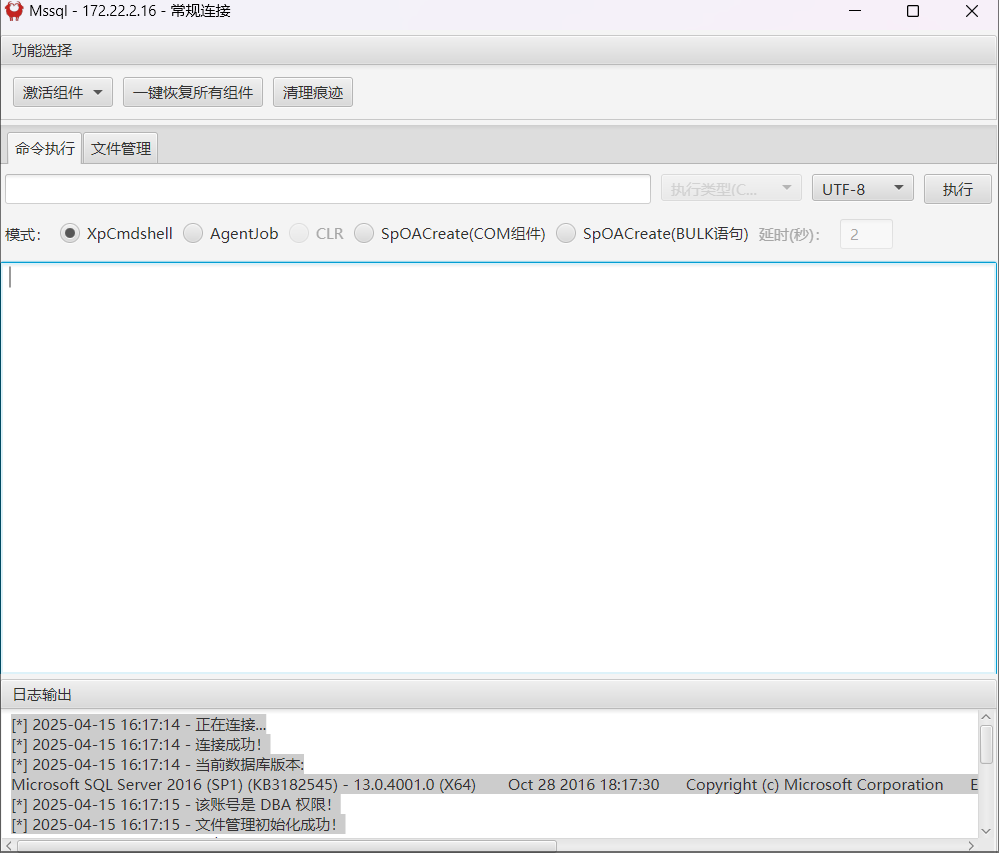Click the command input field
Viewport: 999px width, 853px height.
point(327,189)
